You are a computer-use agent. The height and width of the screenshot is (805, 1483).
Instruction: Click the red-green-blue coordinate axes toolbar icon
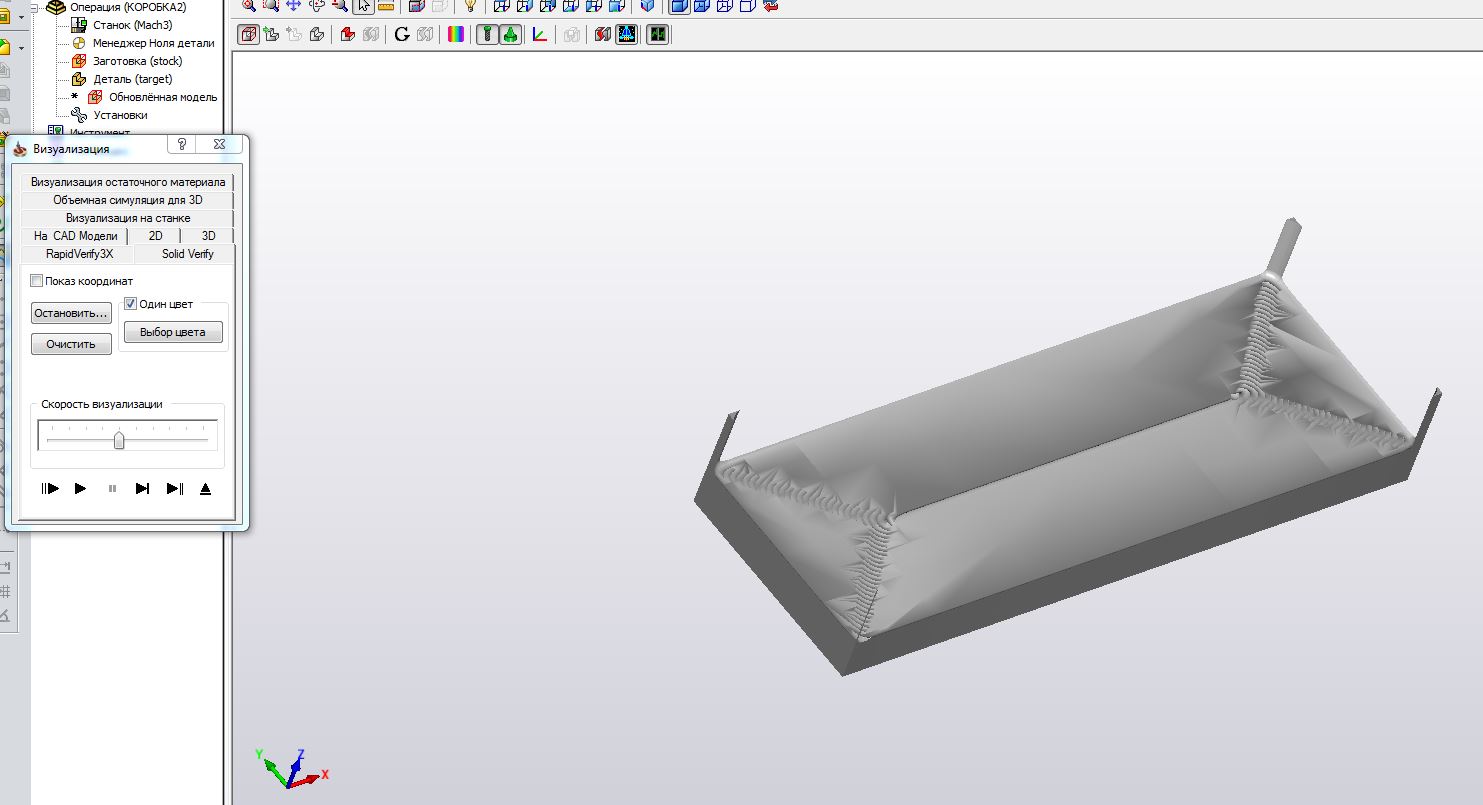[x=540, y=35]
